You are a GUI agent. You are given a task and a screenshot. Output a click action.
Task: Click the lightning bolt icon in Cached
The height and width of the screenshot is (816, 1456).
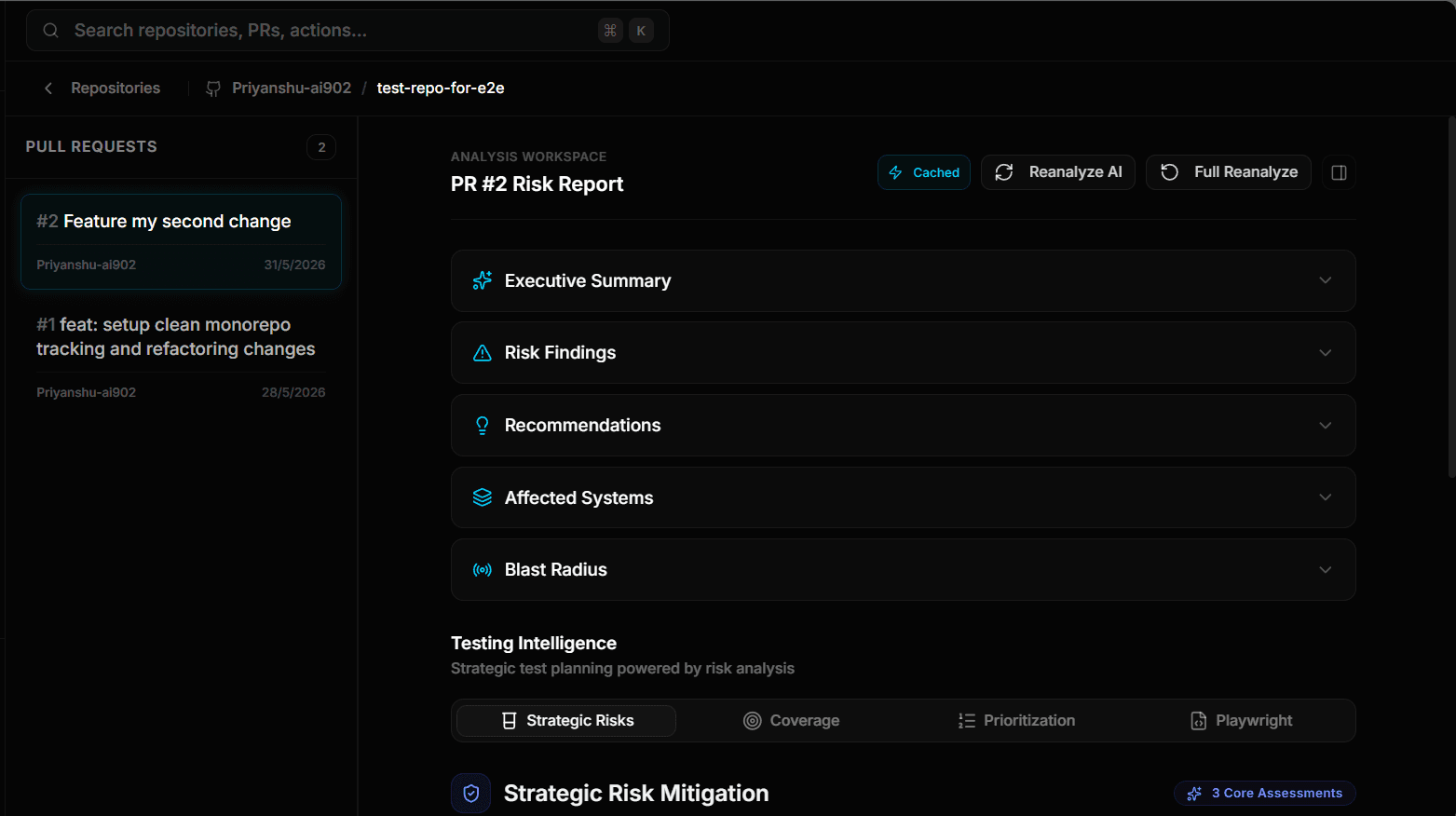pos(895,172)
